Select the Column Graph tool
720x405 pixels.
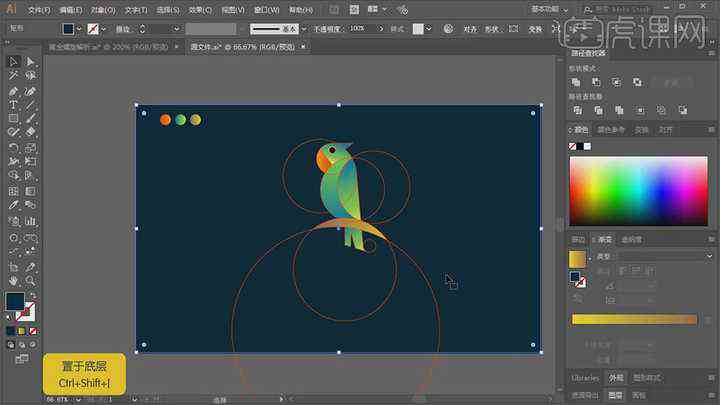30,221
